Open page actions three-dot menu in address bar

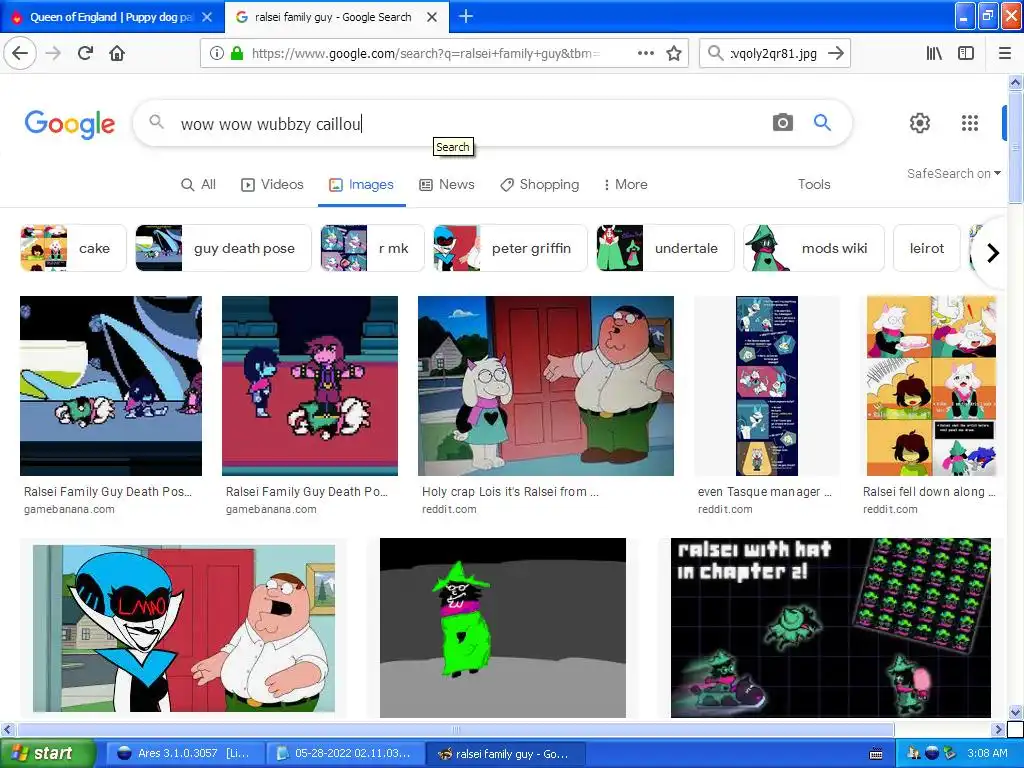(645, 54)
